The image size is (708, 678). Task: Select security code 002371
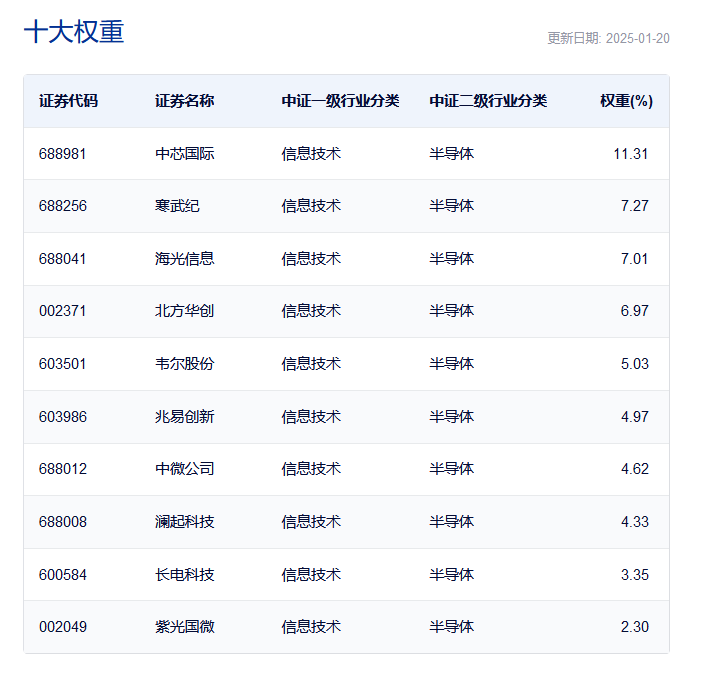coord(62,311)
